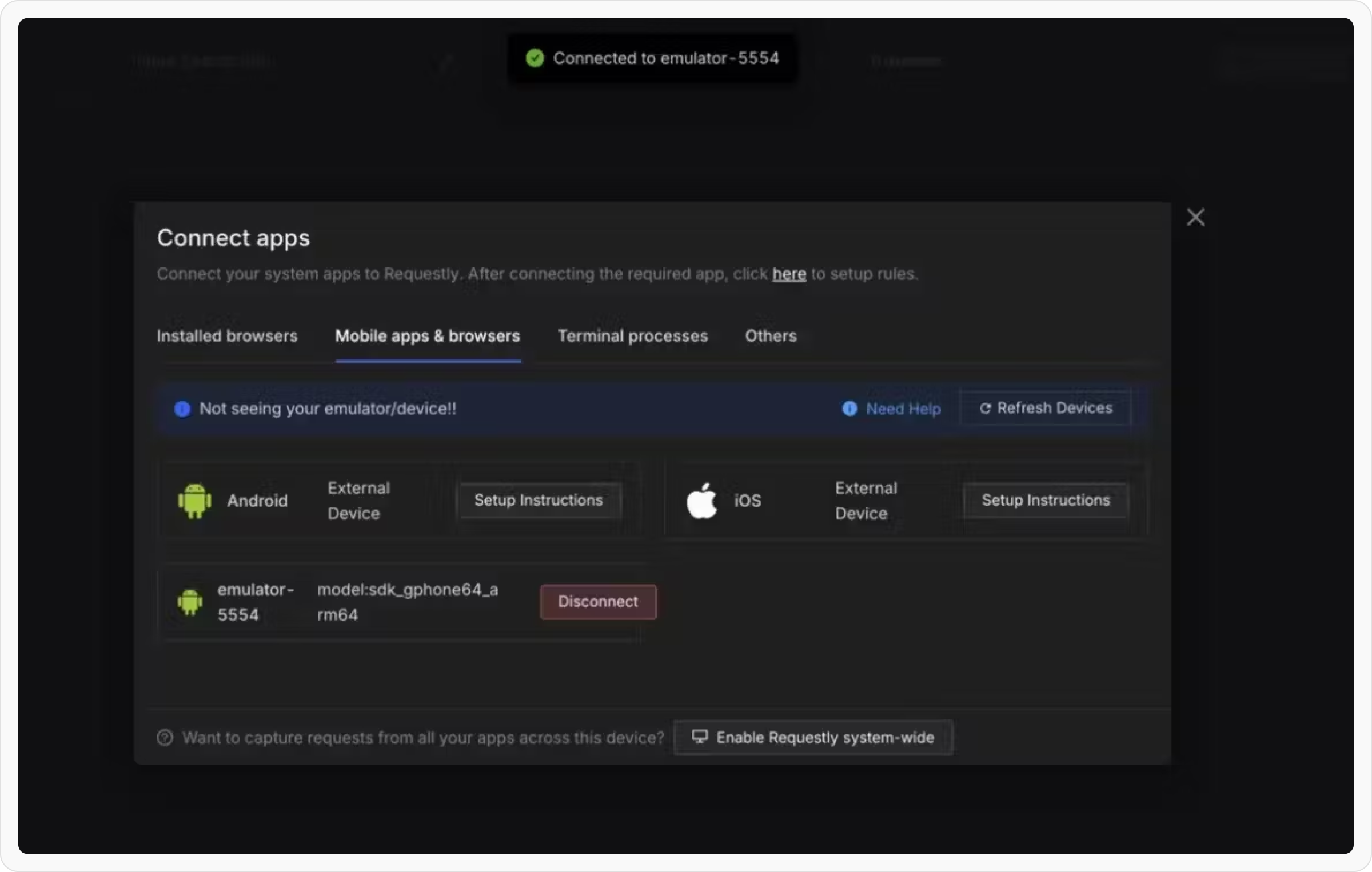Open the Others tab
The width and height of the screenshot is (1372, 872).
click(x=770, y=336)
